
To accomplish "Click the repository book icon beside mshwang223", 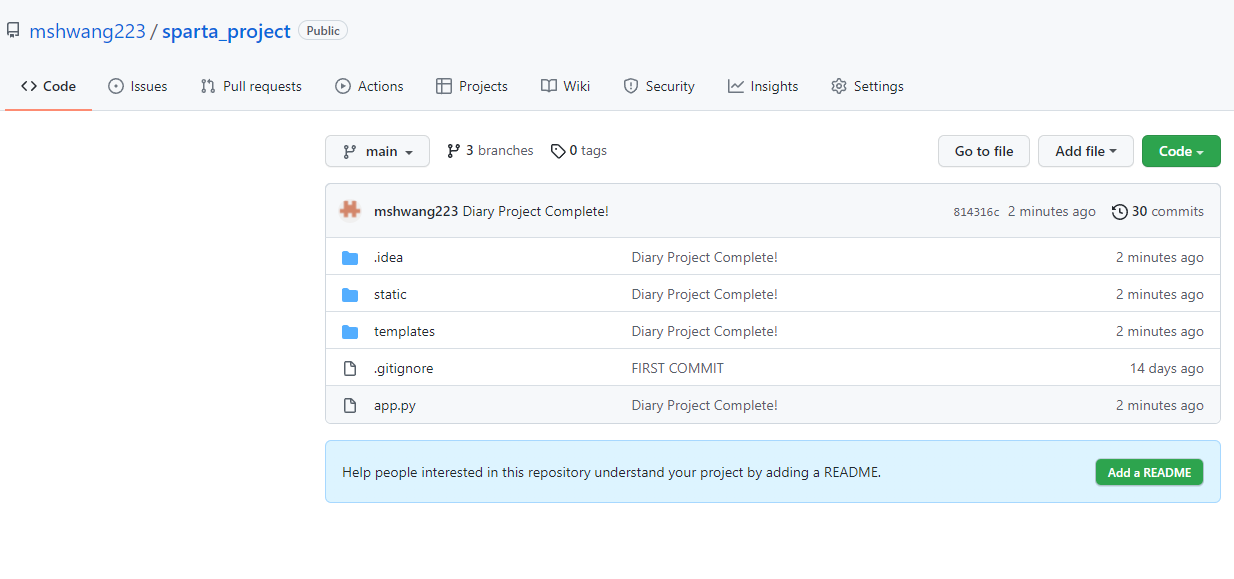I will click(x=13, y=31).
